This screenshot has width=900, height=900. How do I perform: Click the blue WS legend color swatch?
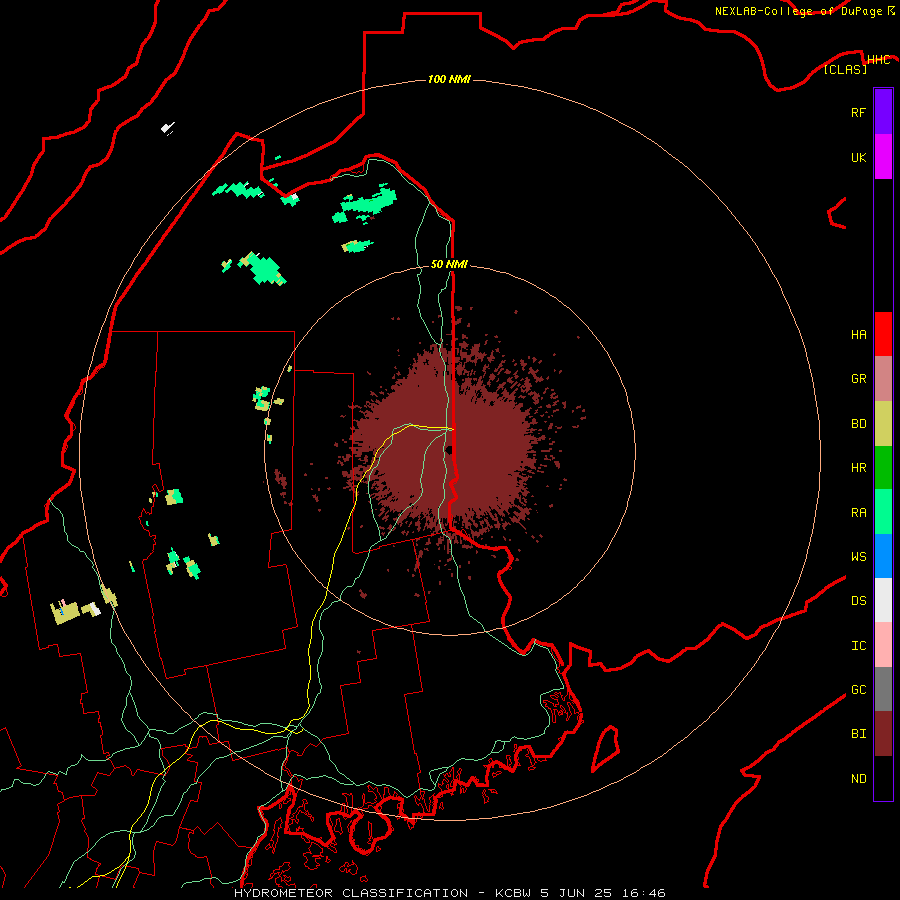click(x=883, y=556)
